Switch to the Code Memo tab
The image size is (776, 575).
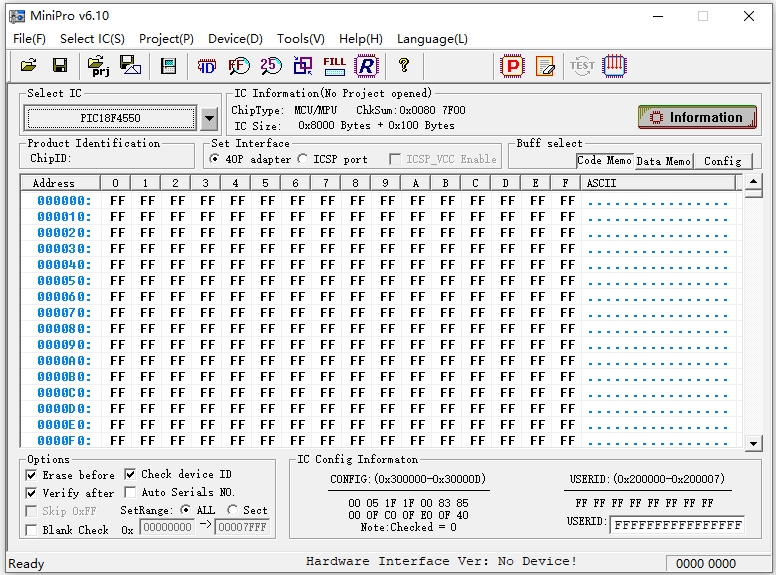click(x=604, y=160)
